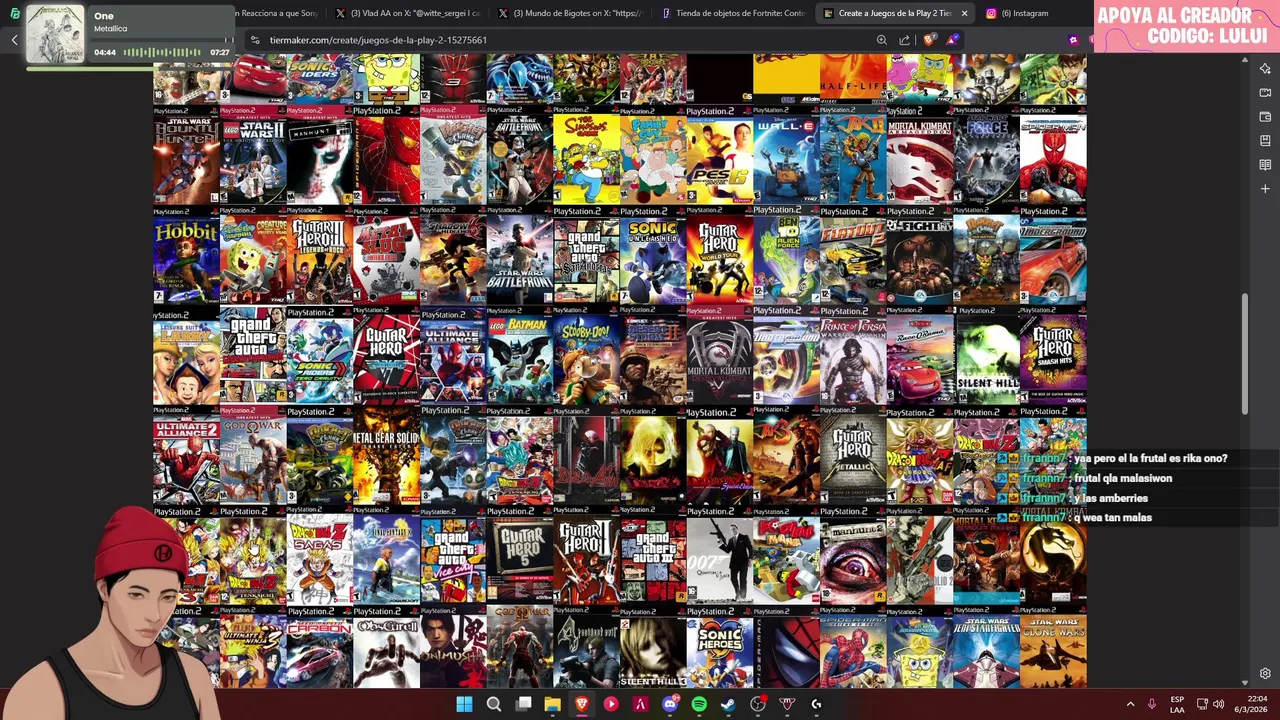
Task: Open the red play-button app on the taskbar
Action: click(611, 704)
